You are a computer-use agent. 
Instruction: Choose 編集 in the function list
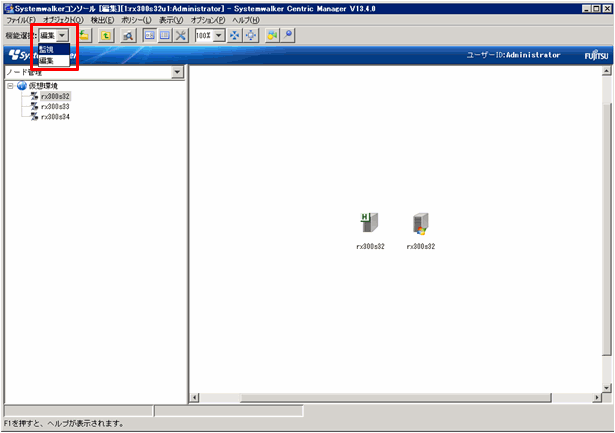54,60
